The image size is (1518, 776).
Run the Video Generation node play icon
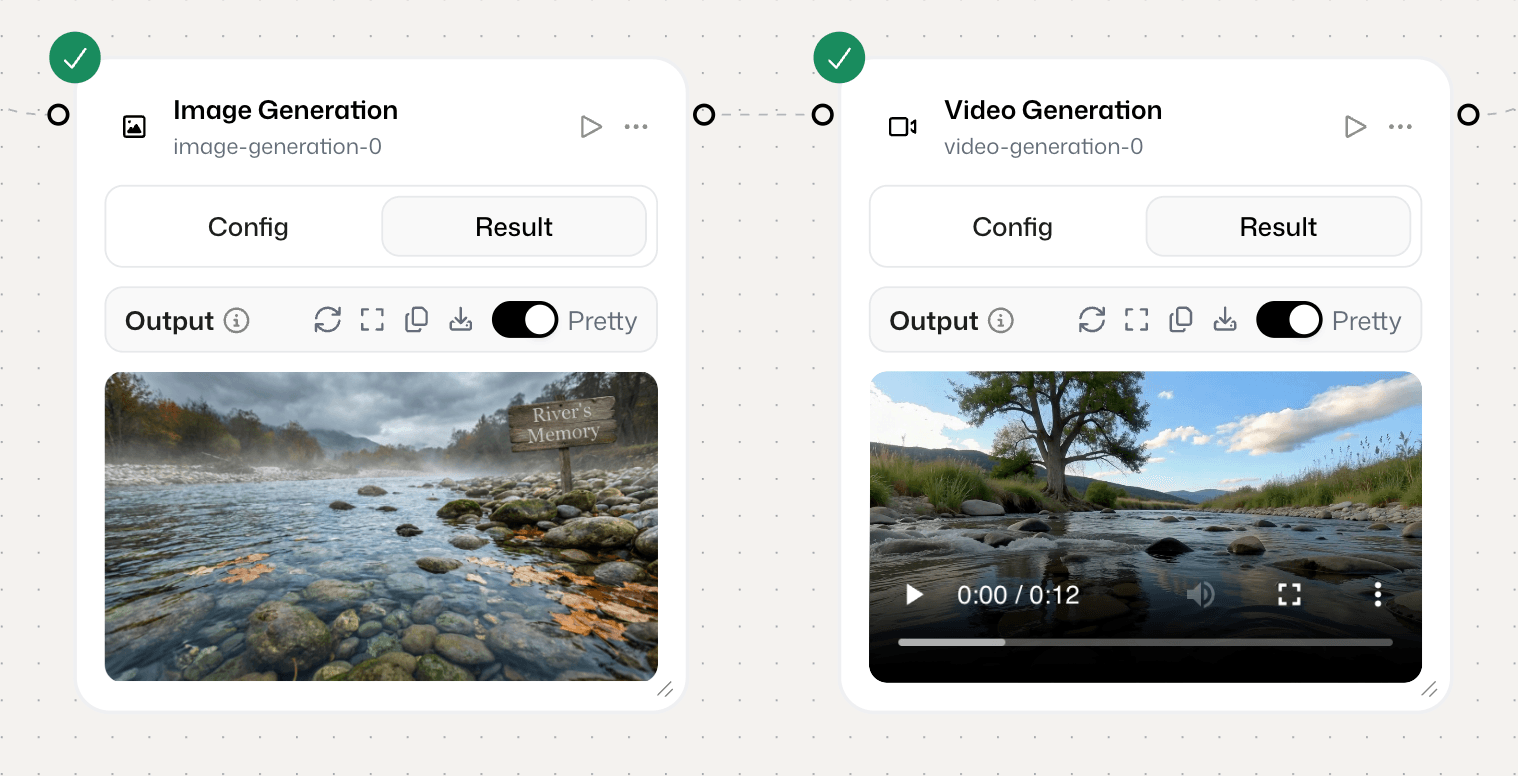pyautogui.click(x=1355, y=127)
